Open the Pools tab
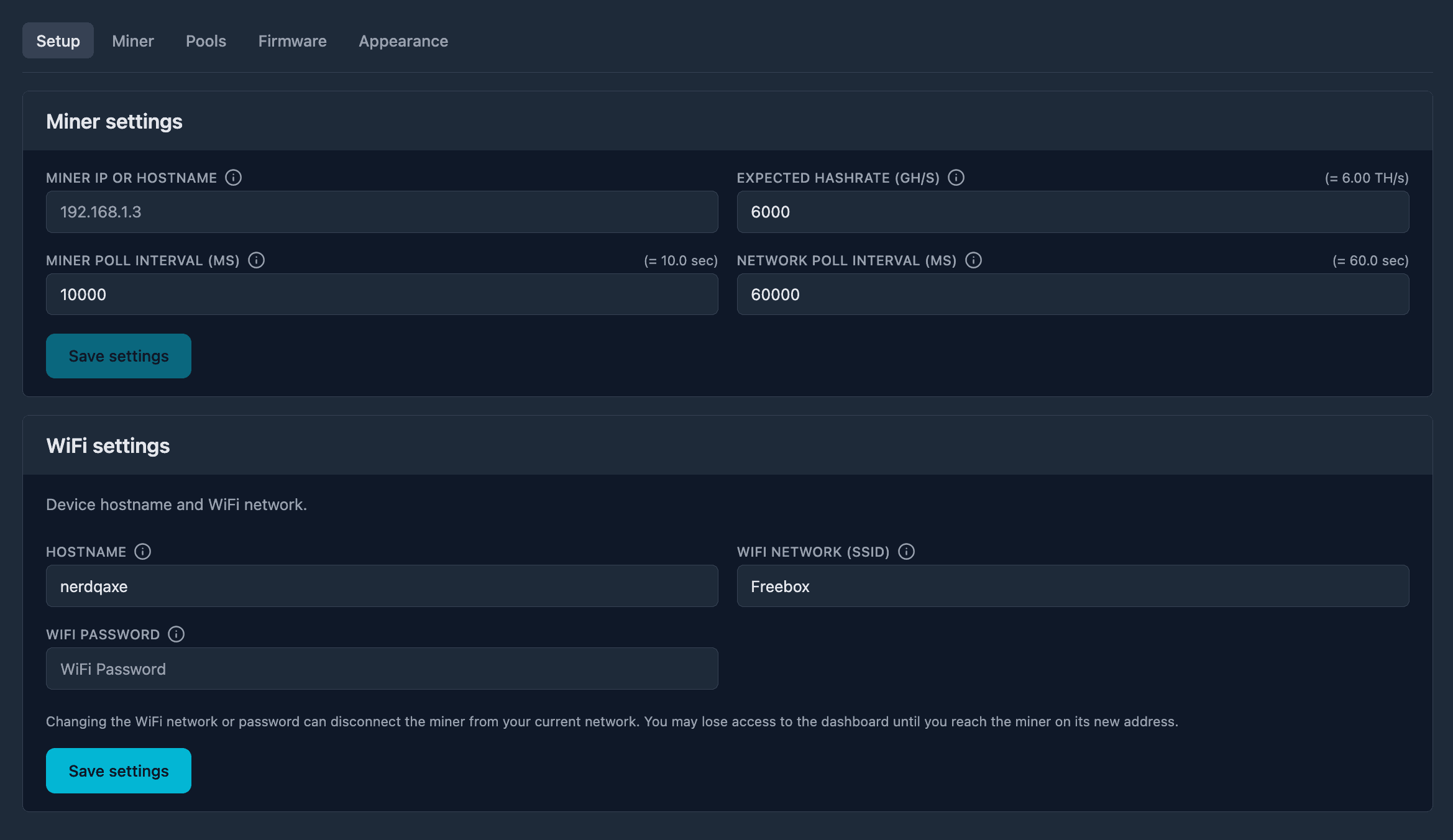This screenshot has width=1453, height=840. (206, 40)
